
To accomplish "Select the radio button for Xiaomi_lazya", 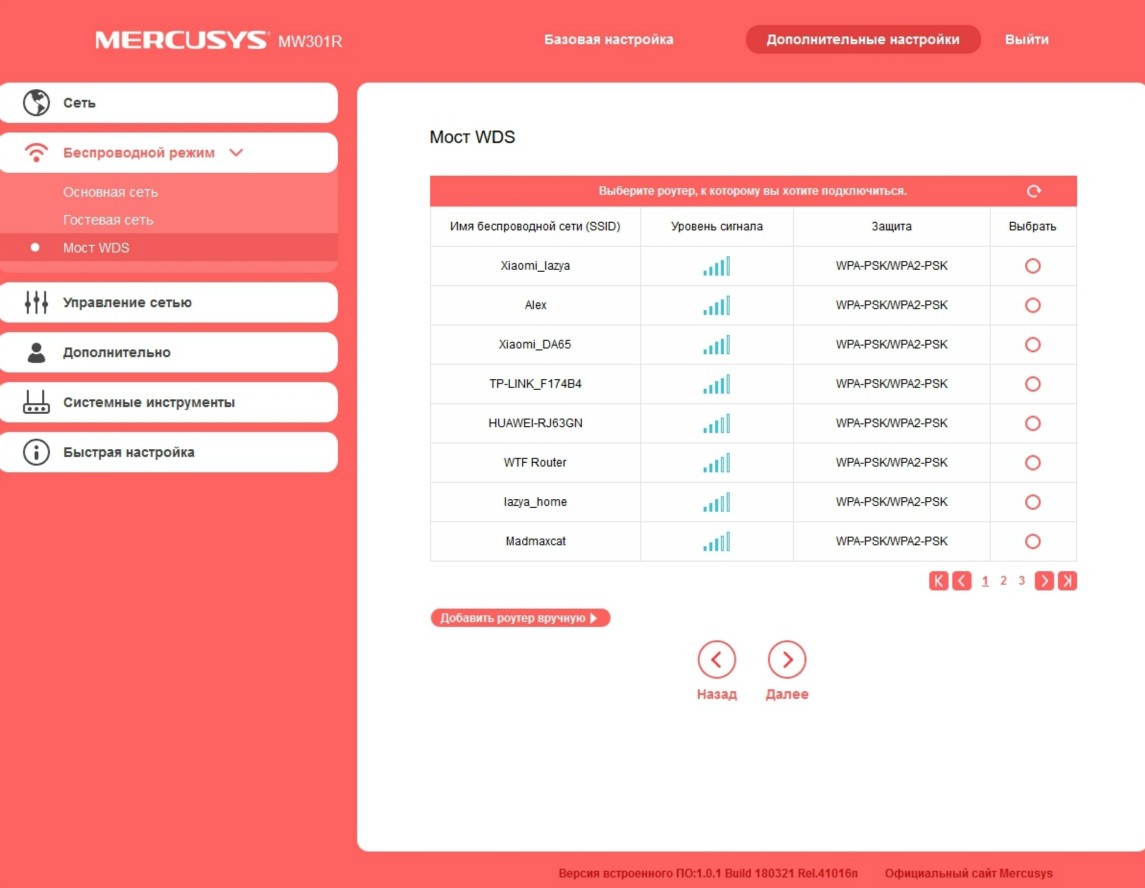I will (1033, 266).
